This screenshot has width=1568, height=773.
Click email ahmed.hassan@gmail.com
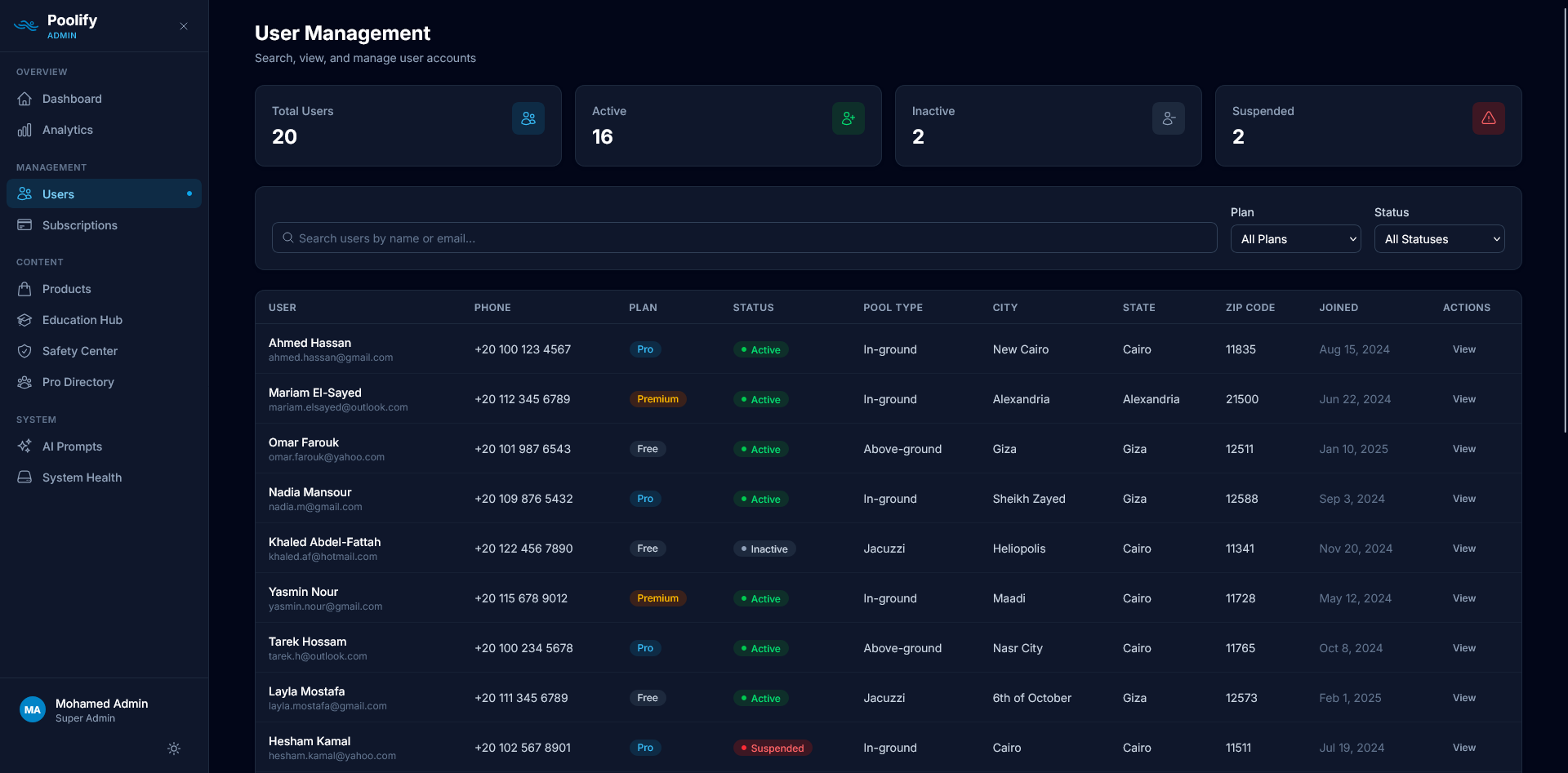pos(331,358)
